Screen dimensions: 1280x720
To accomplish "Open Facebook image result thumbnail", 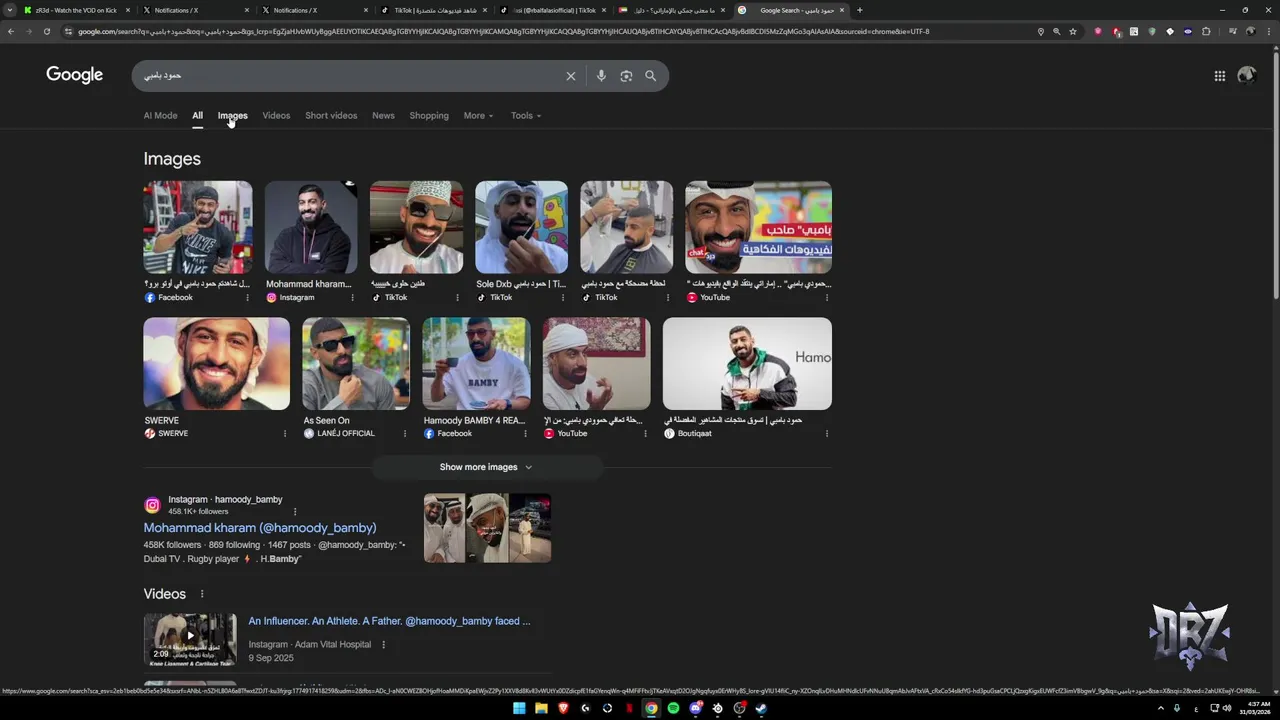I will click(x=198, y=227).
